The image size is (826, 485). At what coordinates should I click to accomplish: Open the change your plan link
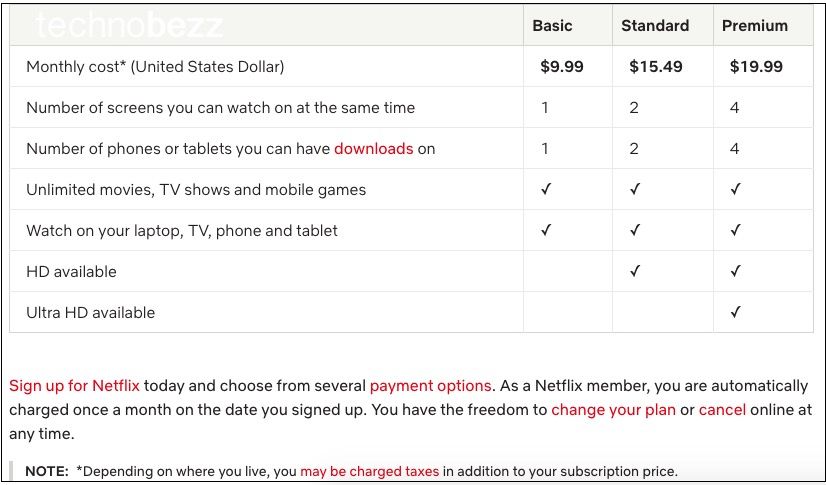click(x=613, y=410)
